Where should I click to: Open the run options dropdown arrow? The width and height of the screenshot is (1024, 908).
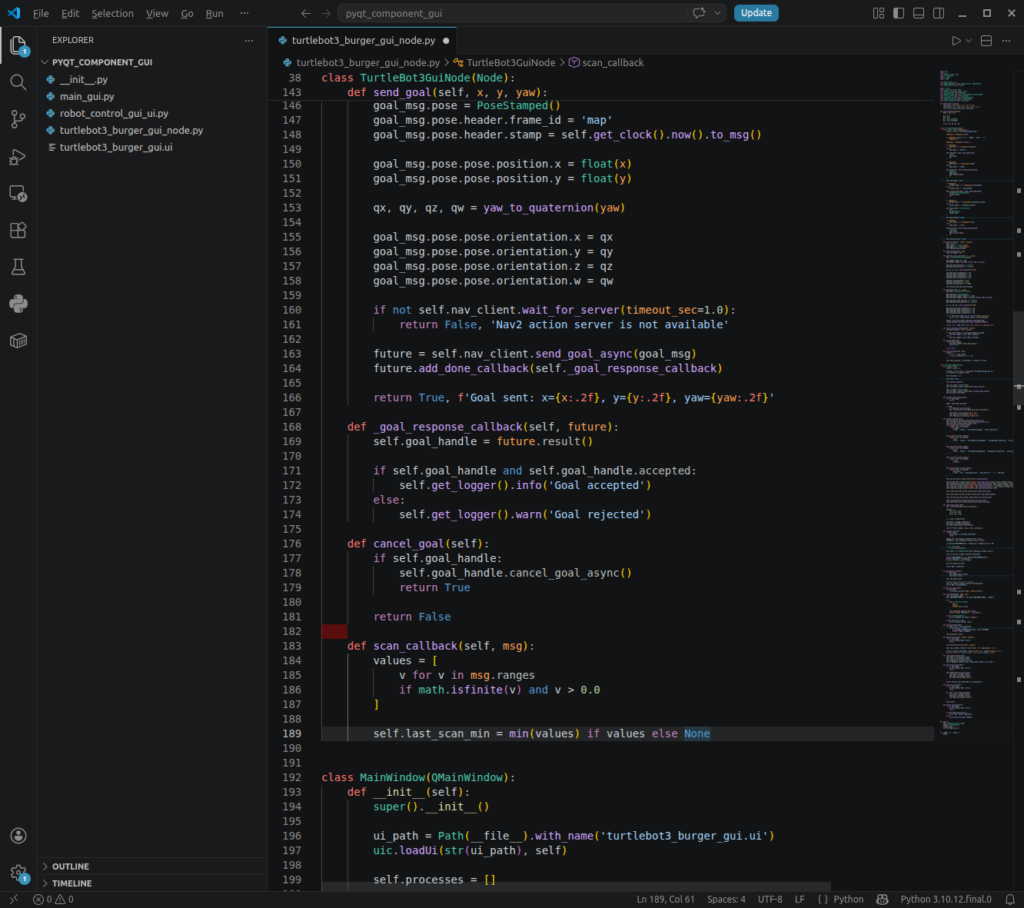[x=969, y=41]
